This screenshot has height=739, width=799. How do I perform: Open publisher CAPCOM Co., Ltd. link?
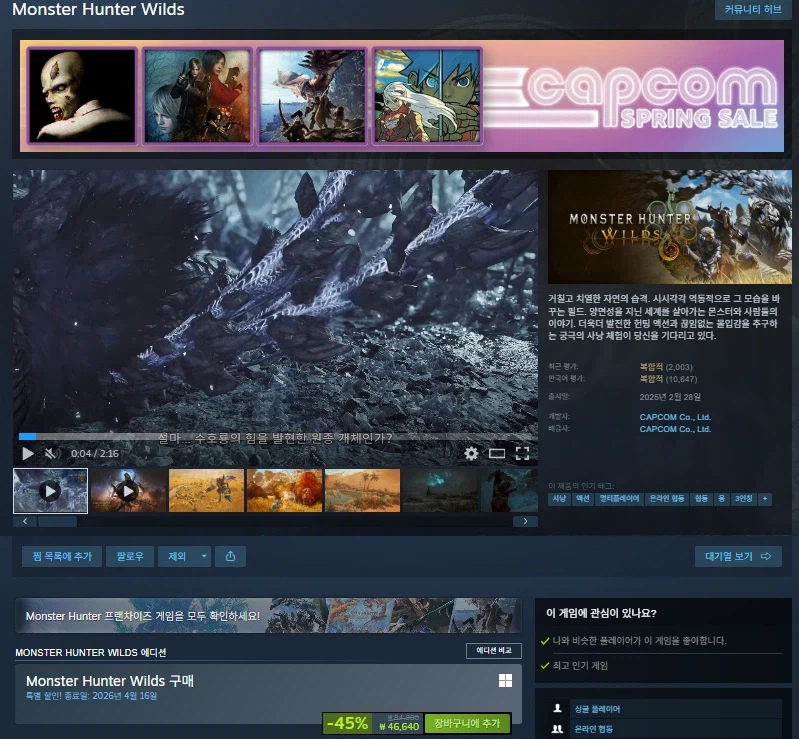(x=675, y=429)
